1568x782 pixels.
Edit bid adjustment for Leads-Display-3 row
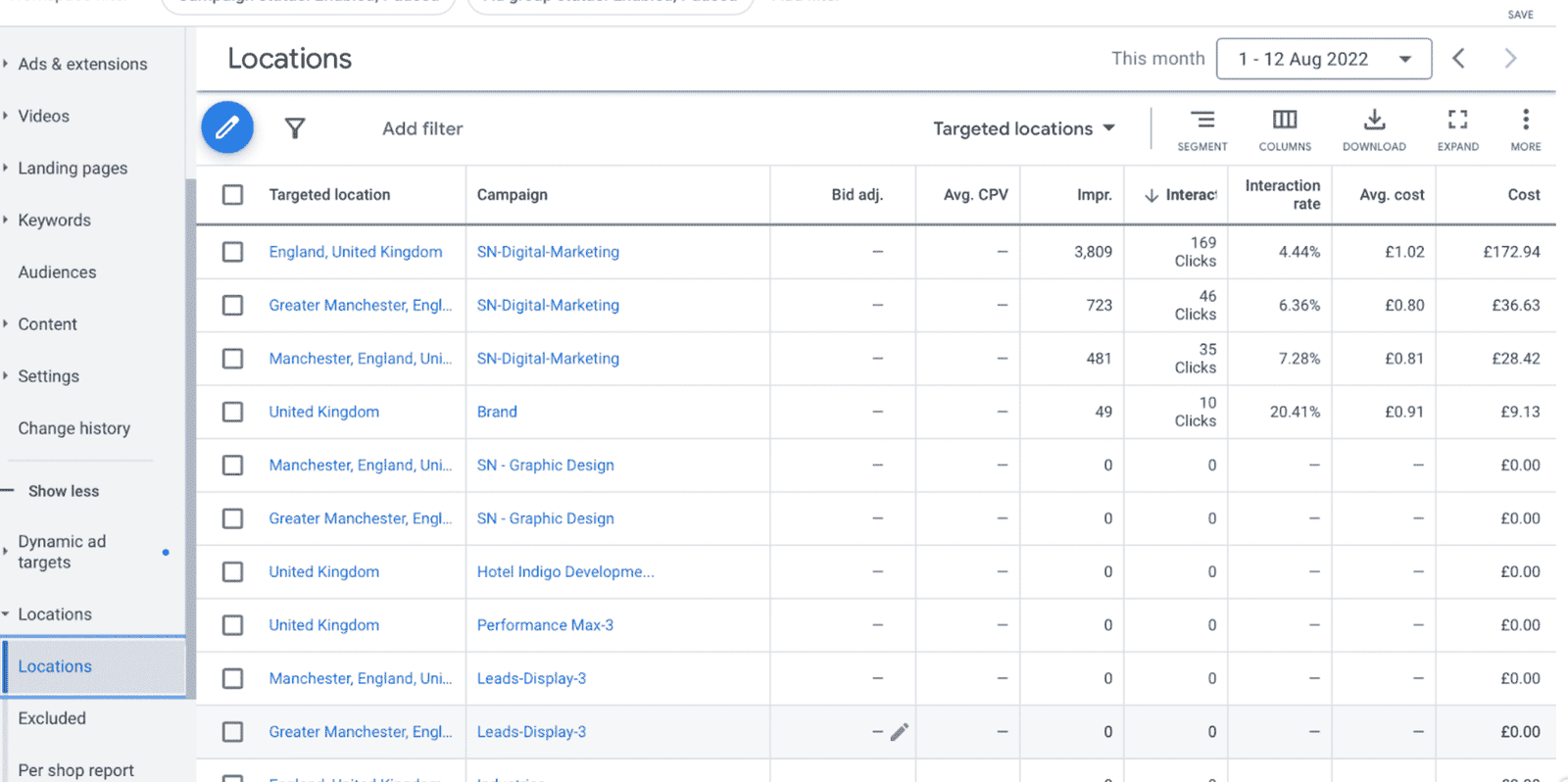pyautogui.click(x=899, y=732)
